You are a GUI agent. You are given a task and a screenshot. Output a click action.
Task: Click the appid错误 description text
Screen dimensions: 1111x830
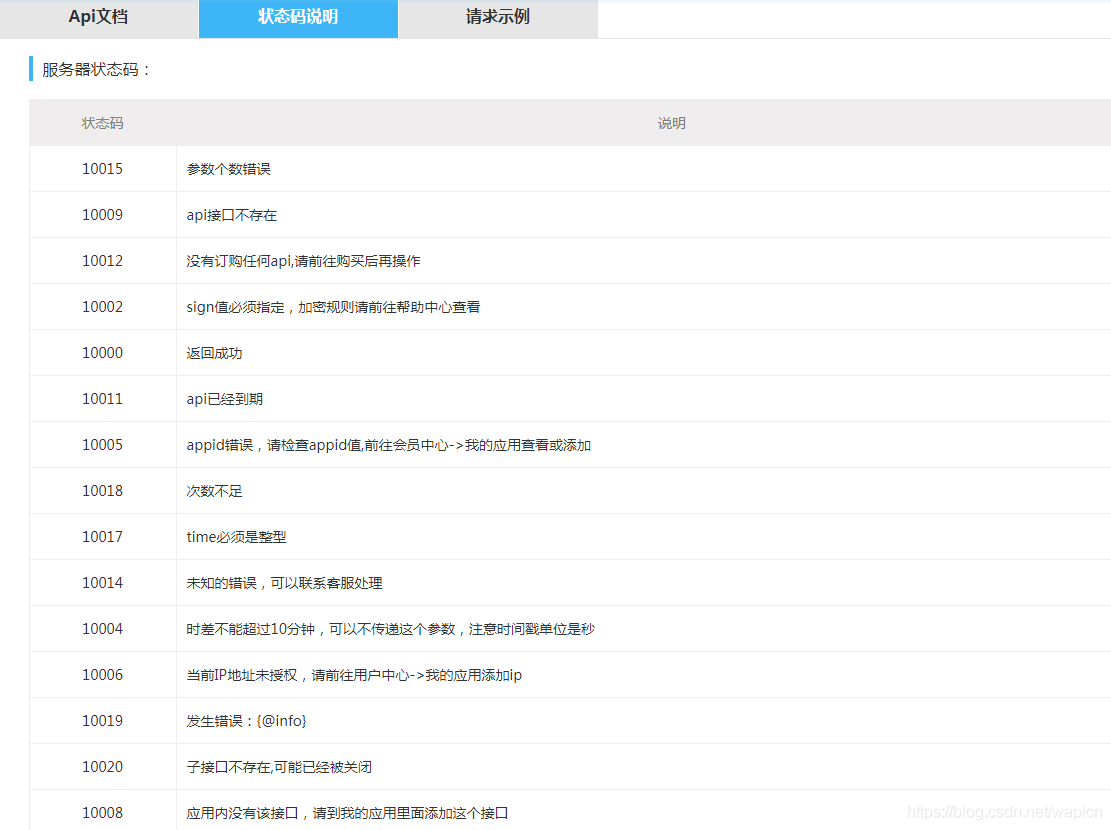[x=388, y=445]
